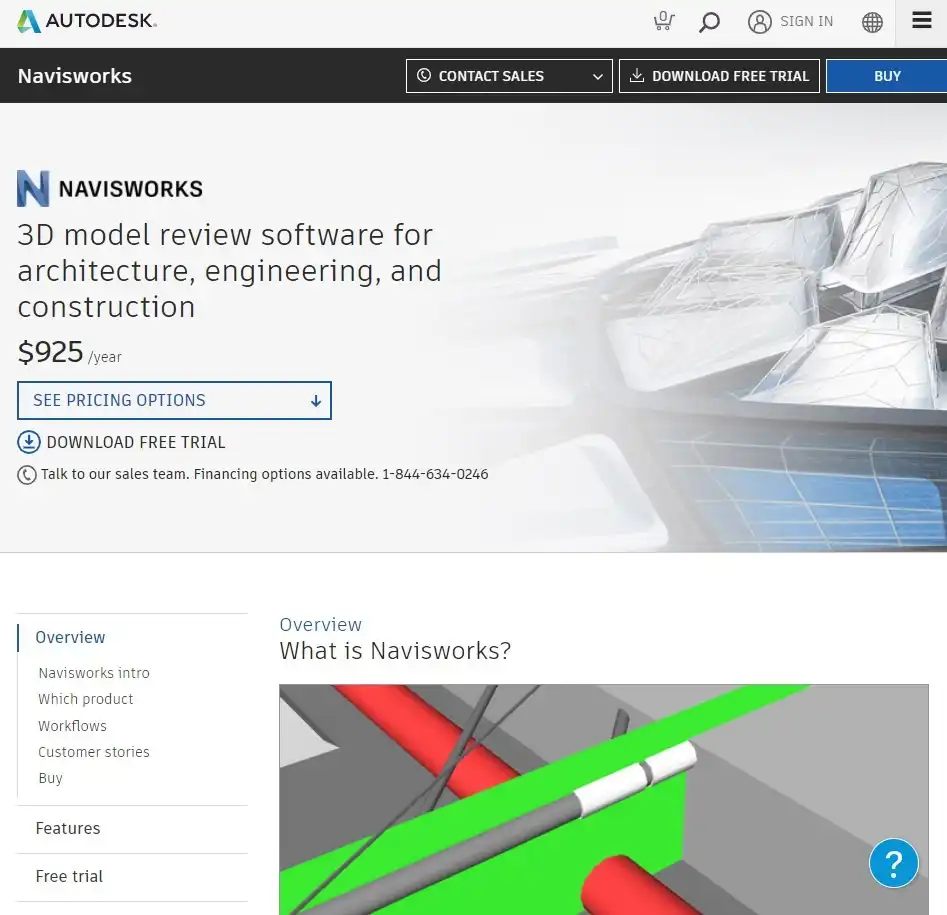The height and width of the screenshot is (915, 947).
Task: Open Navisworks intro in sidebar
Action: 94,673
